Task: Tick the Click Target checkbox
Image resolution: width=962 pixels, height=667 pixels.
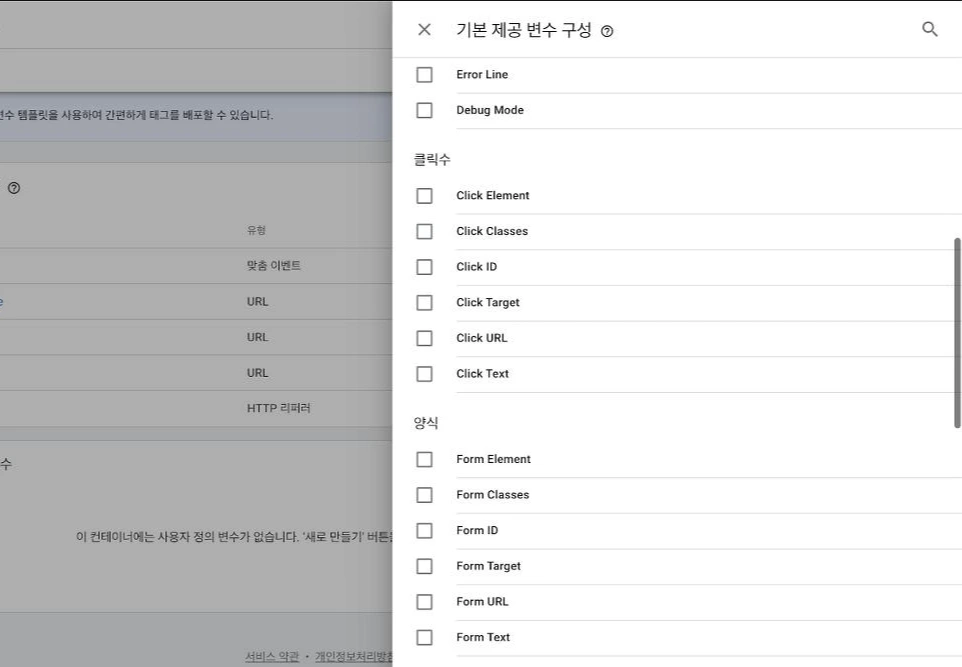Action: pos(424,303)
